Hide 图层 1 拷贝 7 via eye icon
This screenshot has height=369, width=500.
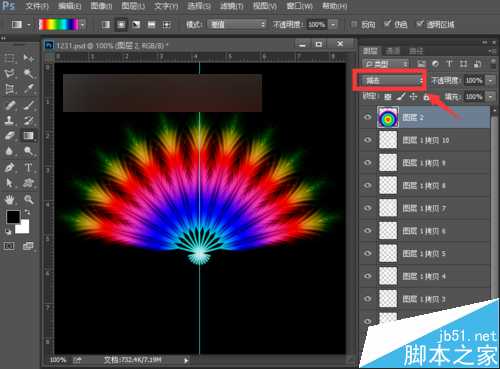(368, 208)
